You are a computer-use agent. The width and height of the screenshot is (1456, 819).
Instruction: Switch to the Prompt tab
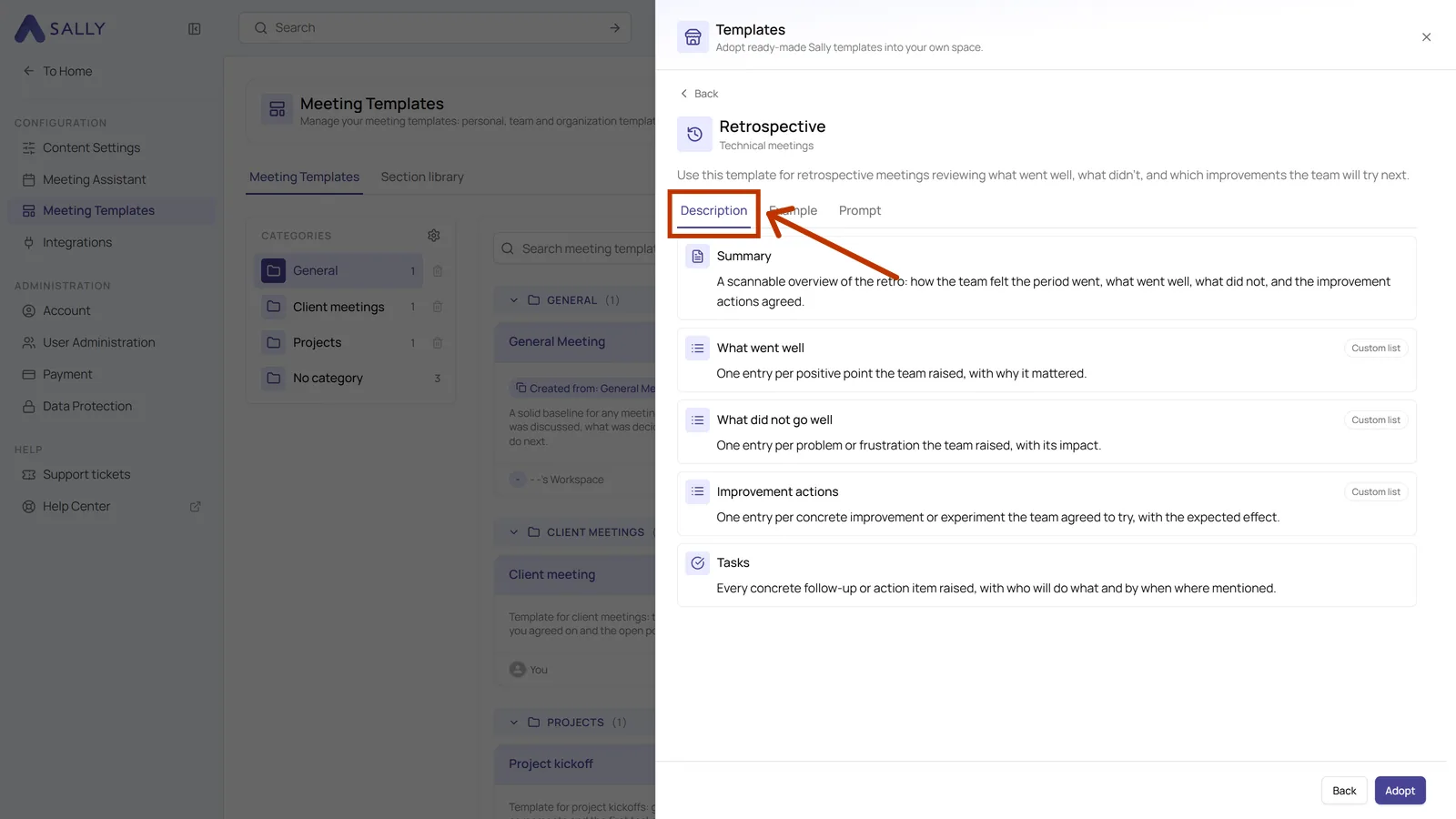(860, 211)
